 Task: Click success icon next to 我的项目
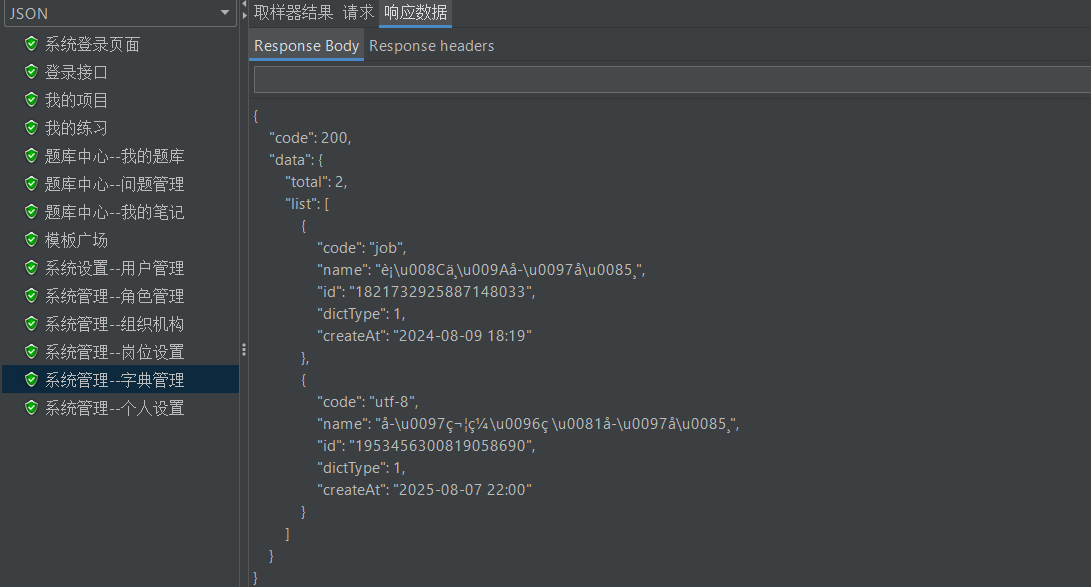[31, 99]
